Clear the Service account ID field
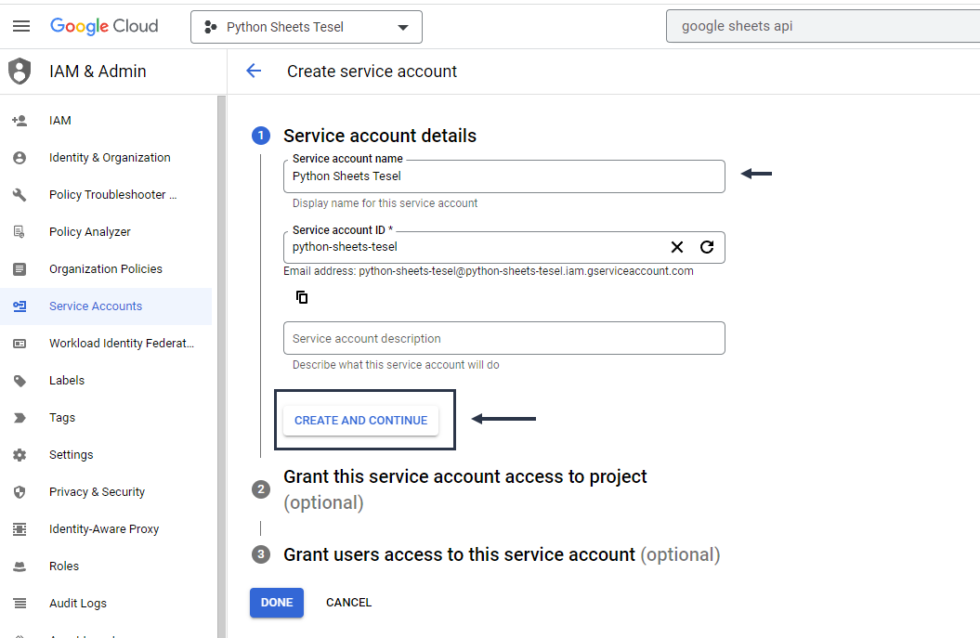The width and height of the screenshot is (980, 638). tap(677, 247)
